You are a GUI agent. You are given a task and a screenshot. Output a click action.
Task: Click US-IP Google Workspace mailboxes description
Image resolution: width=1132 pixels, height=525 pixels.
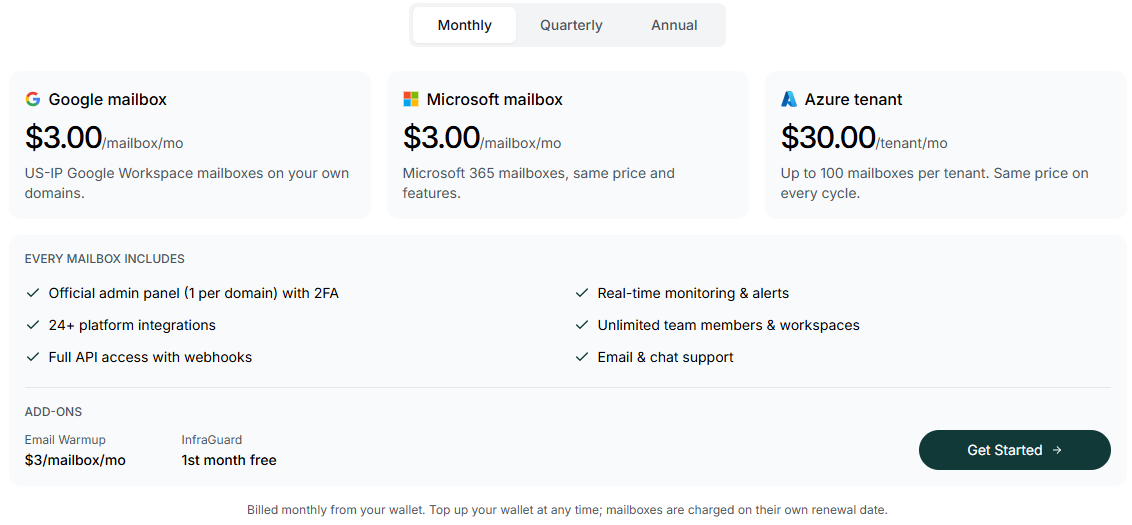(187, 183)
